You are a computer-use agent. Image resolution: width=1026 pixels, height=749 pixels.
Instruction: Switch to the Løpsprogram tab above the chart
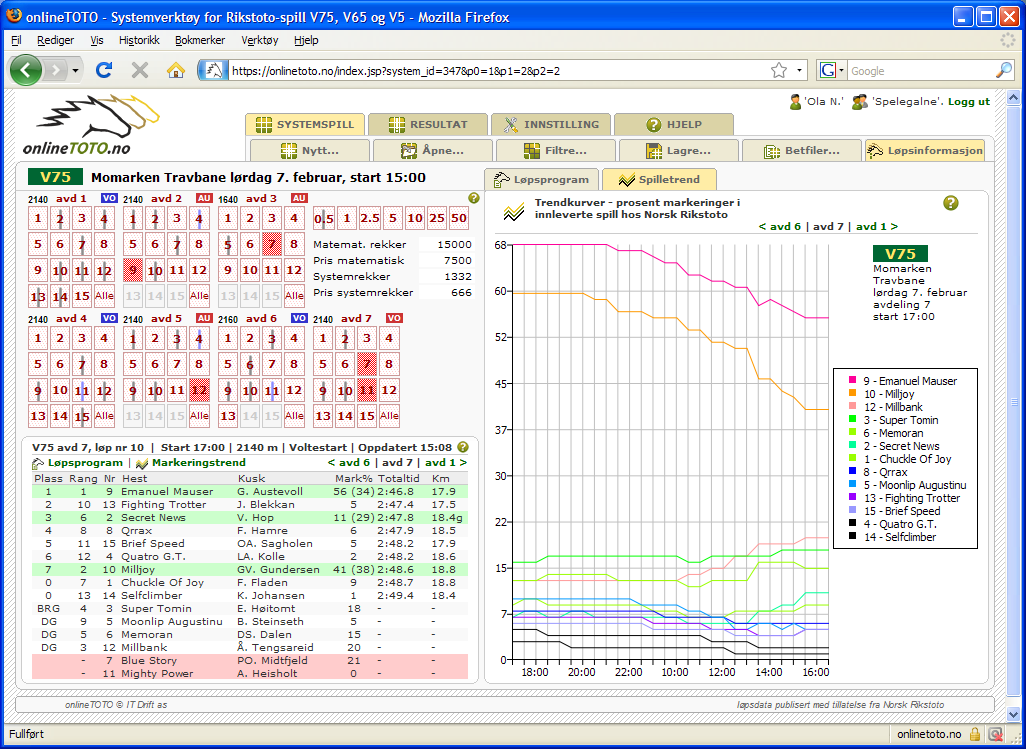541,179
